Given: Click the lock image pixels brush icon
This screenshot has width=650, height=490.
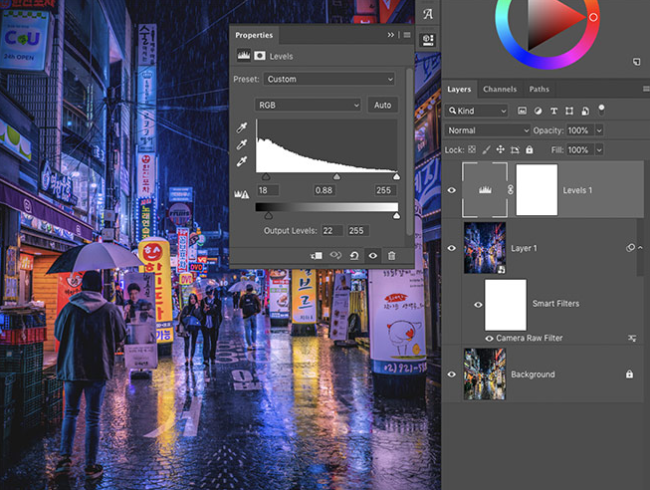Looking at the screenshot, I should click(486, 150).
